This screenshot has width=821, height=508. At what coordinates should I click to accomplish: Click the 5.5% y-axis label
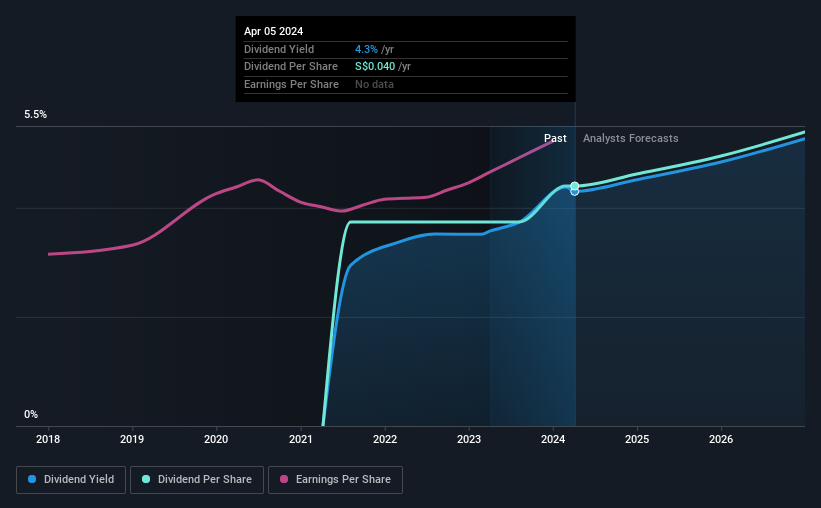35,115
